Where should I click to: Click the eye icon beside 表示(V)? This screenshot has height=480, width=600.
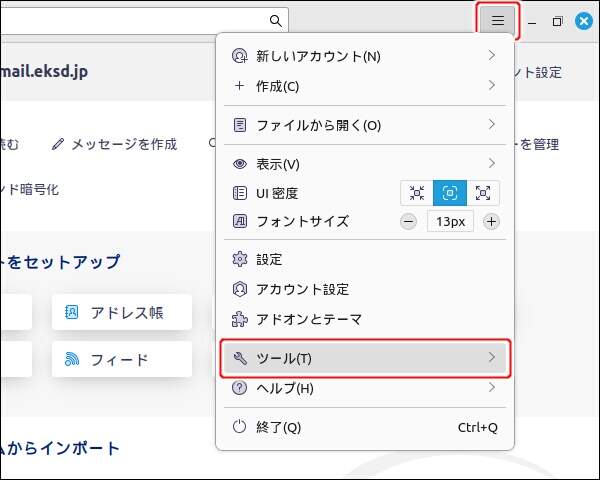[x=240, y=164]
